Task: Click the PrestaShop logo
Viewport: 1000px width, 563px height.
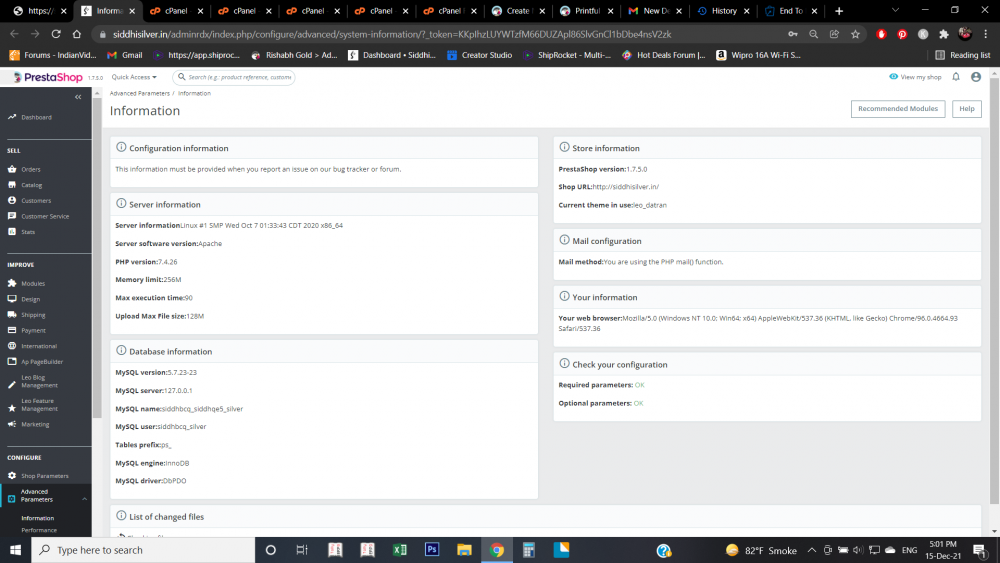Action: [48, 77]
